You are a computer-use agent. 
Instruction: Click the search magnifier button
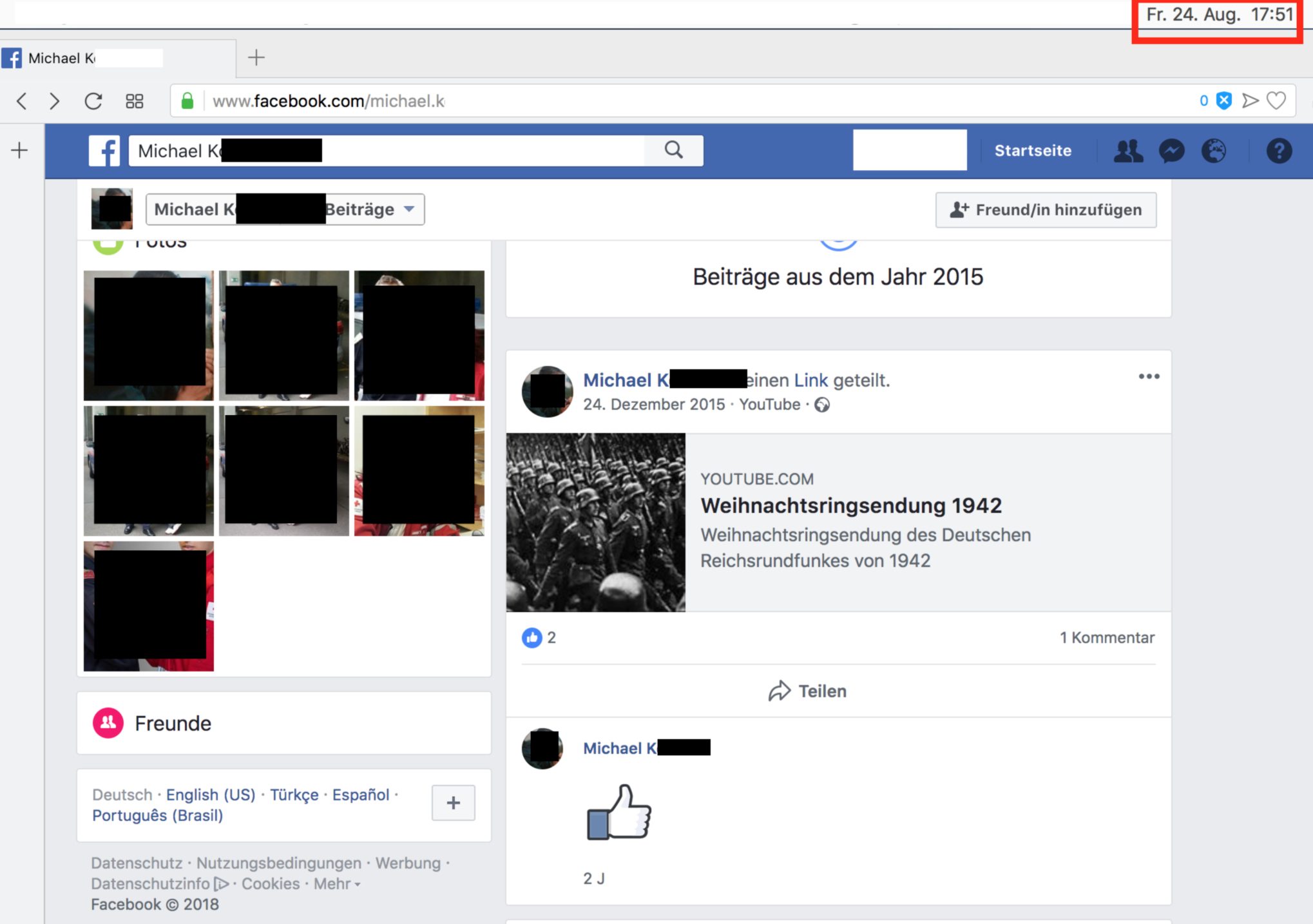[674, 150]
